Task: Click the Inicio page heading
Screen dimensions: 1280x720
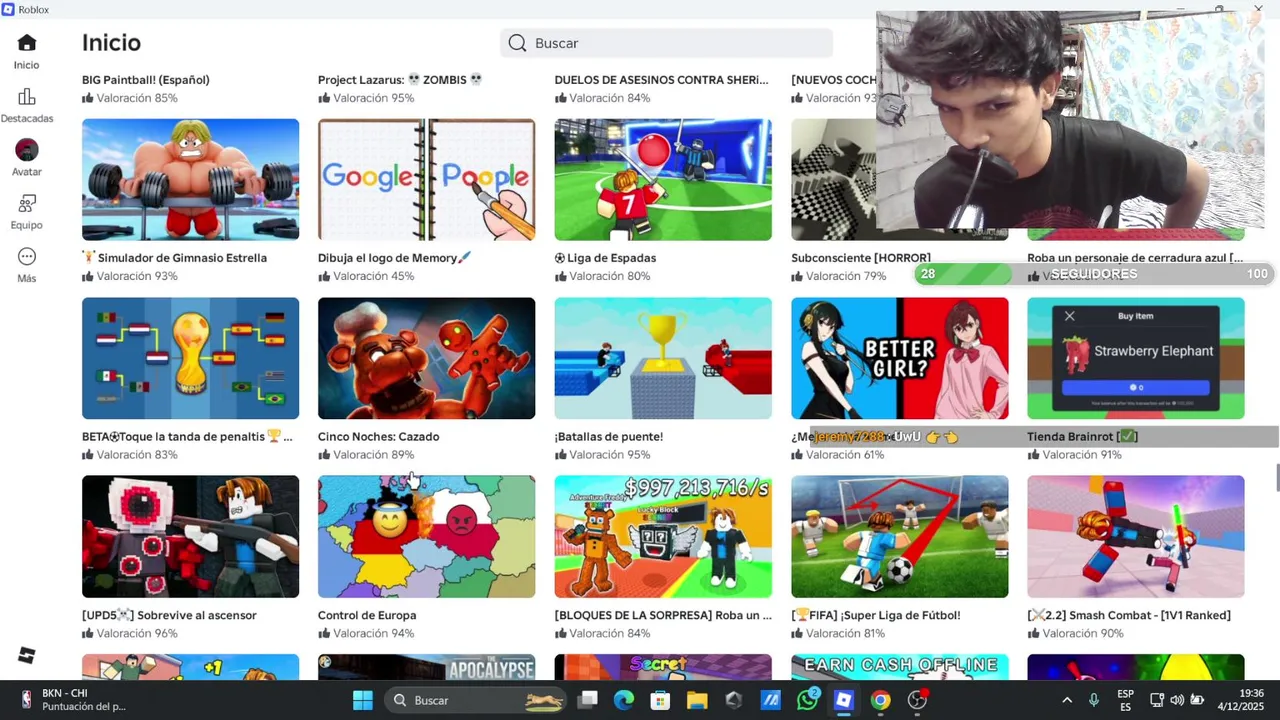Action: [111, 43]
